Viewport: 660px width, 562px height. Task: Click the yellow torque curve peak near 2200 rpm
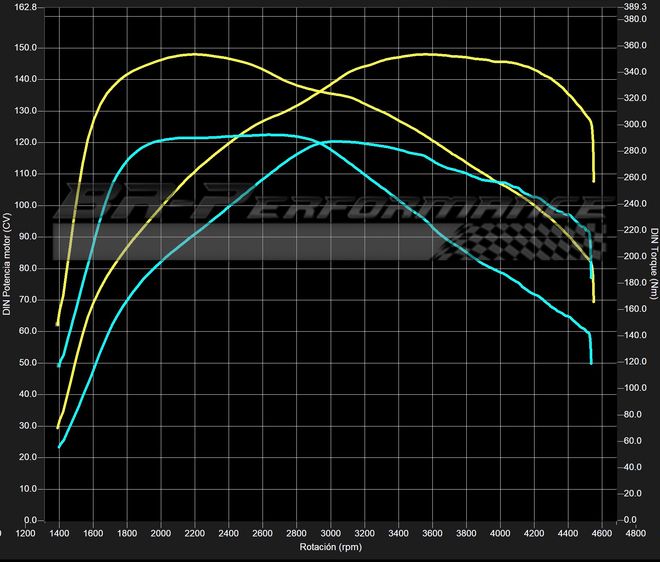click(x=194, y=54)
